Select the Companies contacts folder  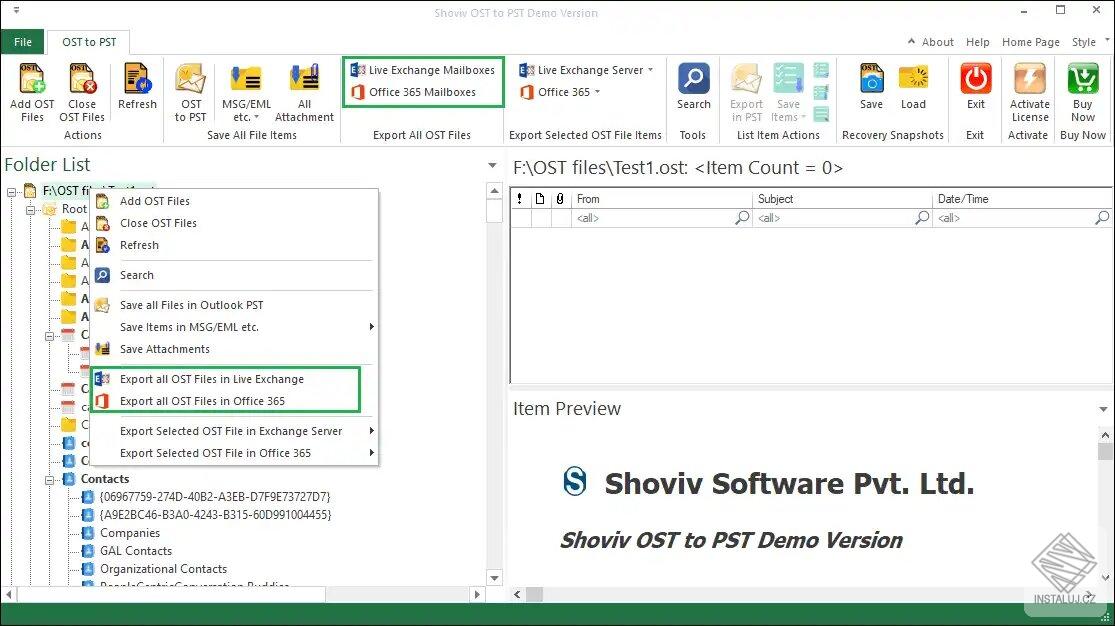129,533
